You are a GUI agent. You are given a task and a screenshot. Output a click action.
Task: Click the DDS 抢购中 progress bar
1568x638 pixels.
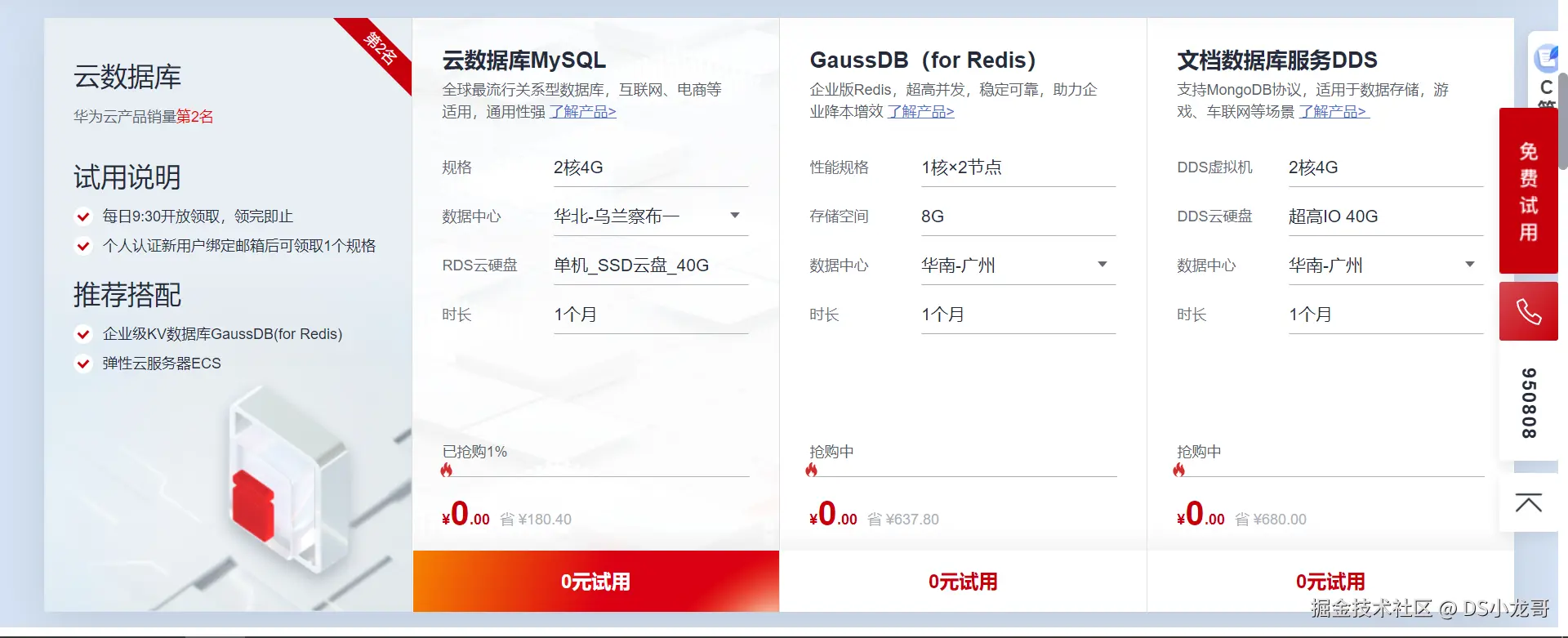click(1331, 476)
